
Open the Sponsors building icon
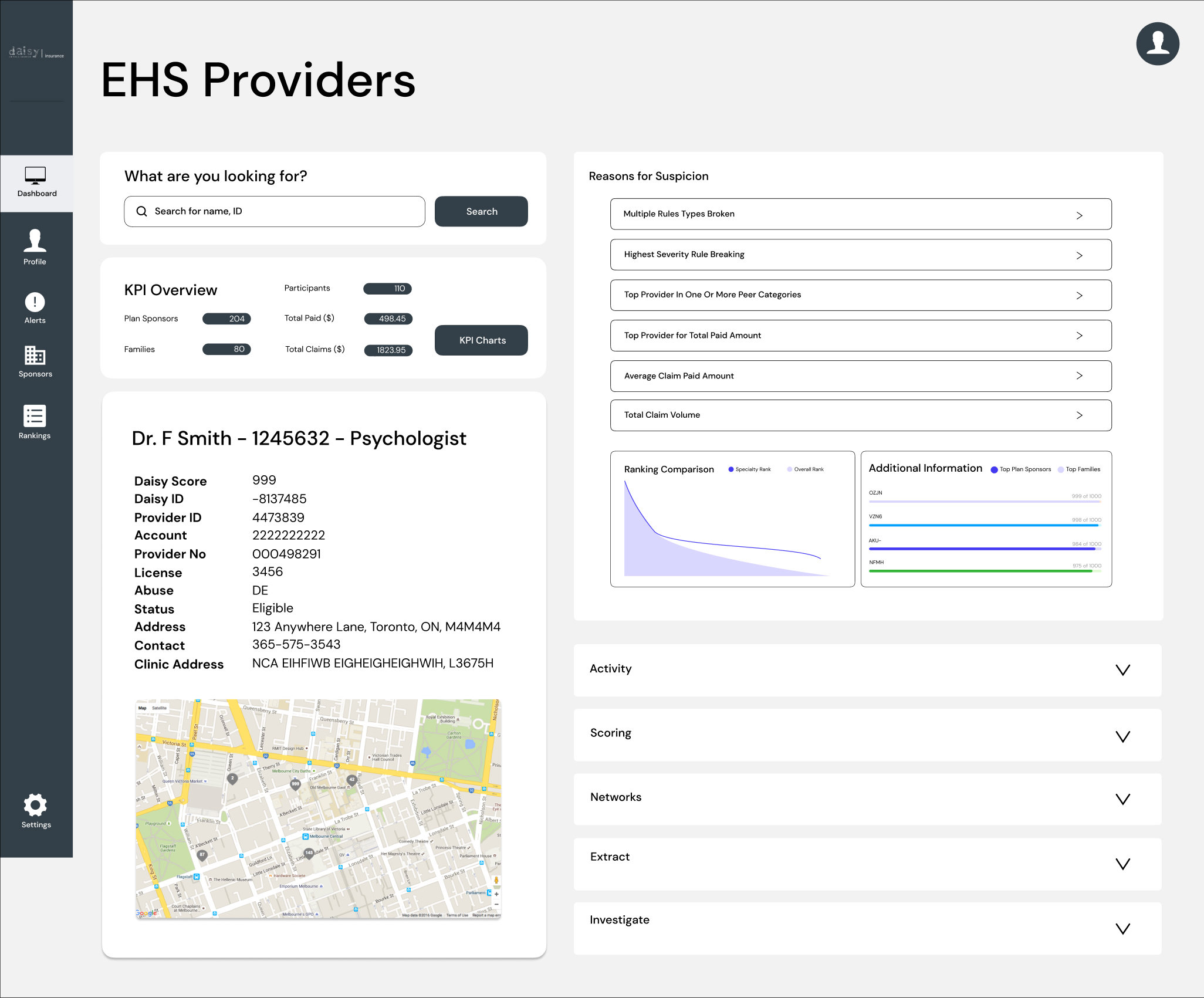point(35,356)
